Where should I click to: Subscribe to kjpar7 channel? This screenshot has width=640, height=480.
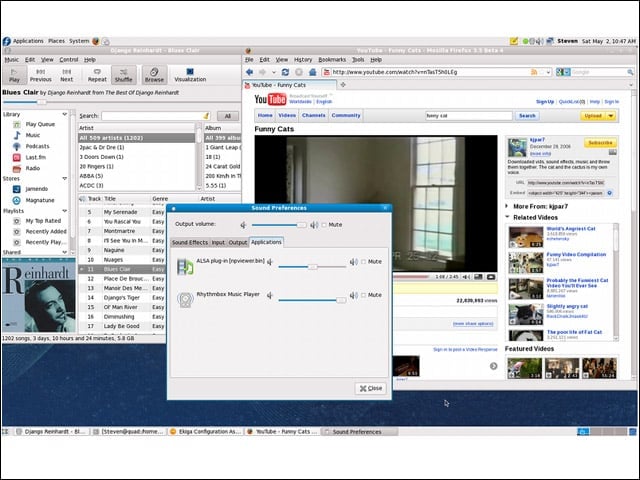(x=600, y=143)
